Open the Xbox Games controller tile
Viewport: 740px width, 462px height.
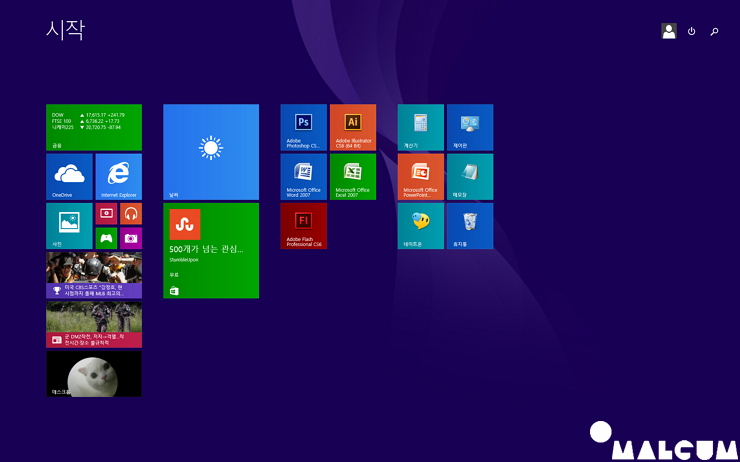click(x=106, y=238)
